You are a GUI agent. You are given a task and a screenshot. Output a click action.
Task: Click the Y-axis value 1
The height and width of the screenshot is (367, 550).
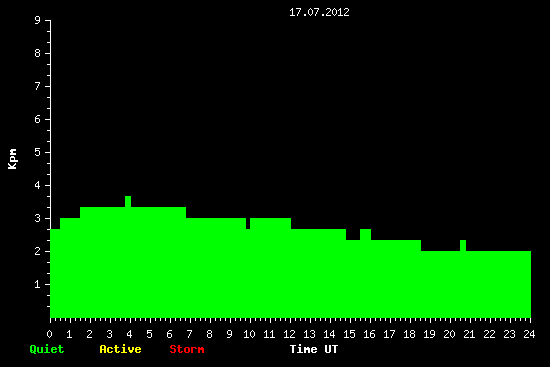click(38, 284)
